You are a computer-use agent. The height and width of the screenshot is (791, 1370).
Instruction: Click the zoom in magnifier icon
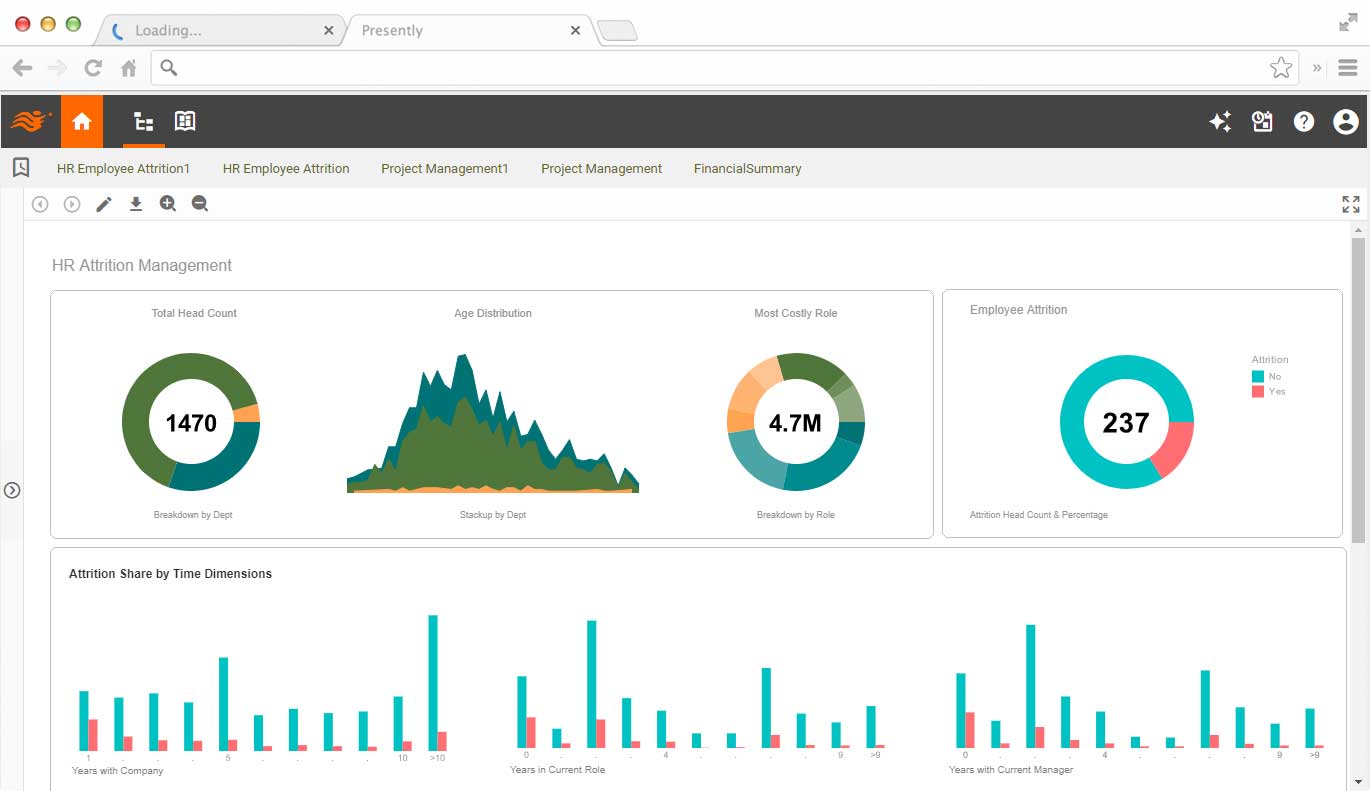tap(168, 204)
